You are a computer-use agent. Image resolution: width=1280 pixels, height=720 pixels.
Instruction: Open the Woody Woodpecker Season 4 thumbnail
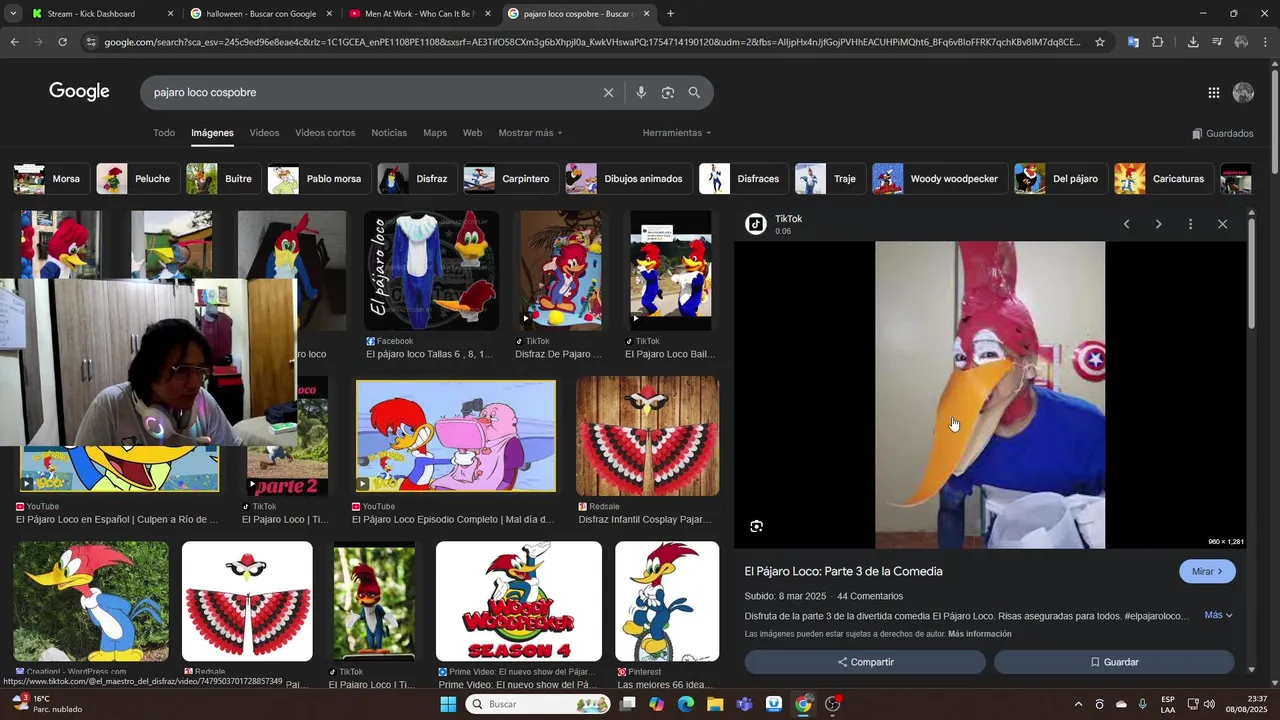click(519, 602)
